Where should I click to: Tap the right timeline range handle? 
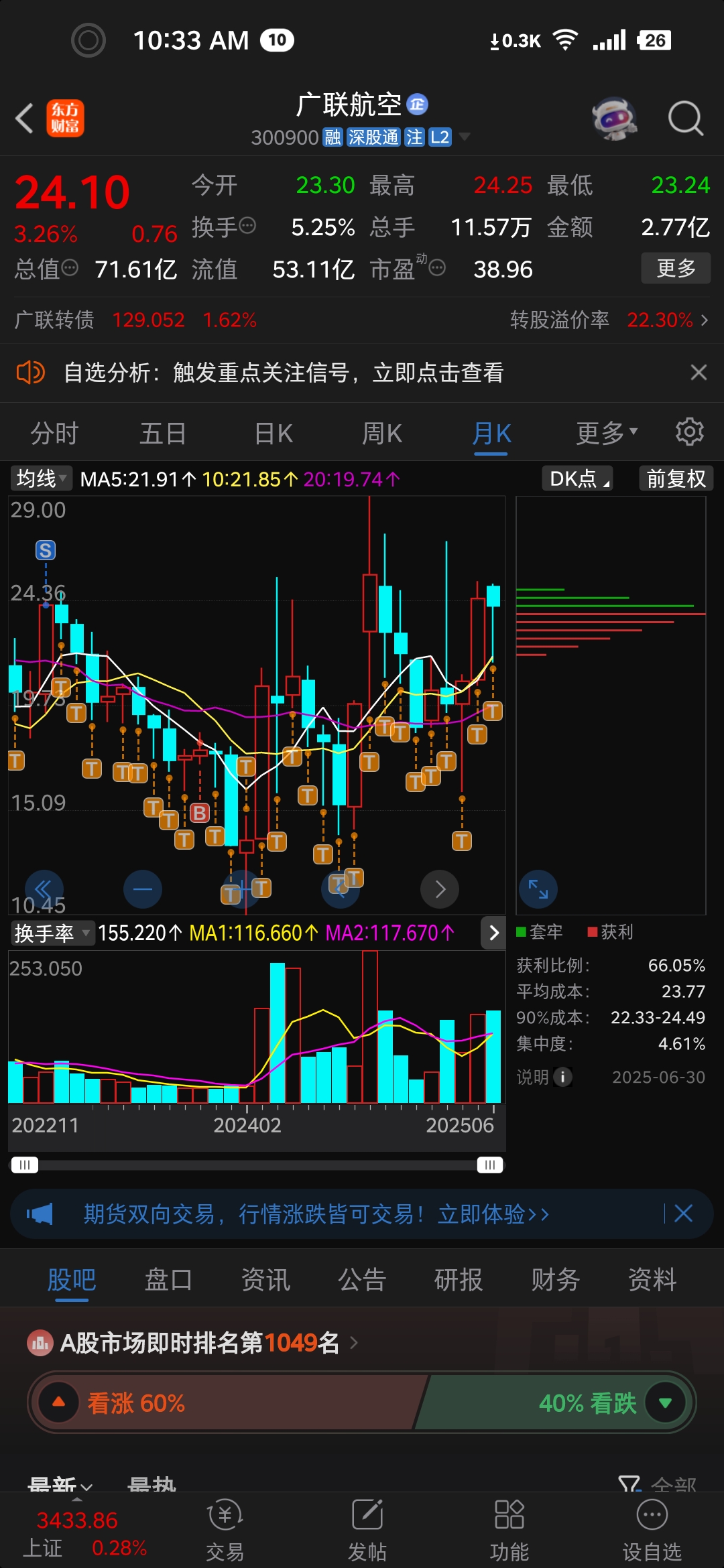pyautogui.click(x=490, y=1165)
